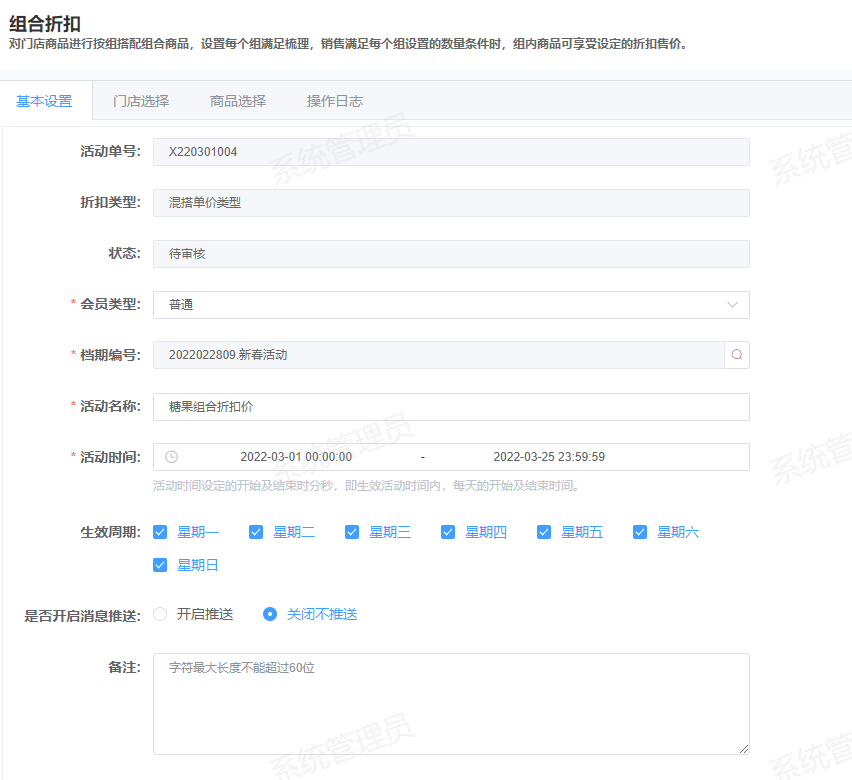
Task: Click the 活动时间 hint text below field
Action: coord(366,485)
